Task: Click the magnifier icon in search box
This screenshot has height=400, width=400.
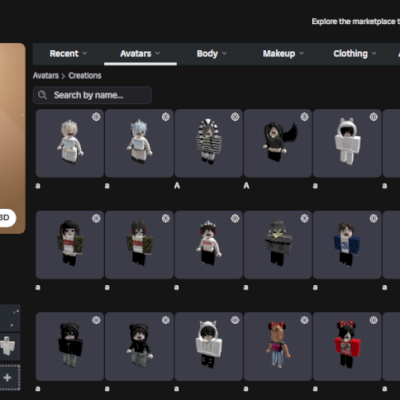Action: [x=42, y=95]
